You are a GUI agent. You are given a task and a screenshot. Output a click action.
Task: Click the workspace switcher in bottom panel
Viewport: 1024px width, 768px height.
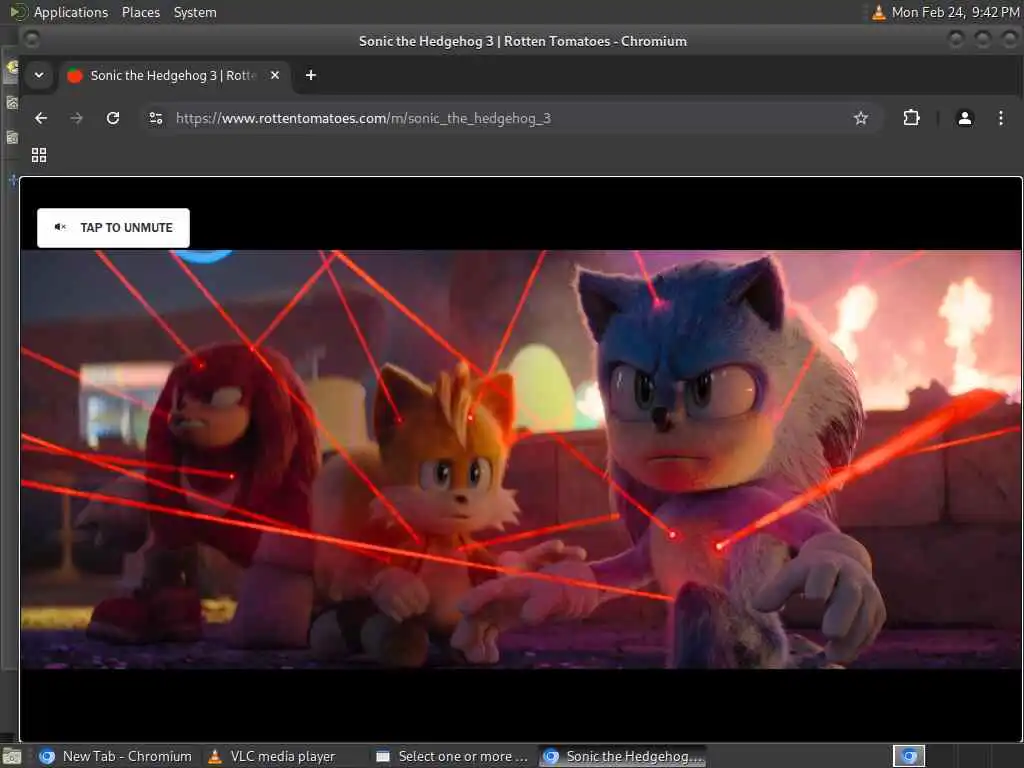(x=909, y=756)
